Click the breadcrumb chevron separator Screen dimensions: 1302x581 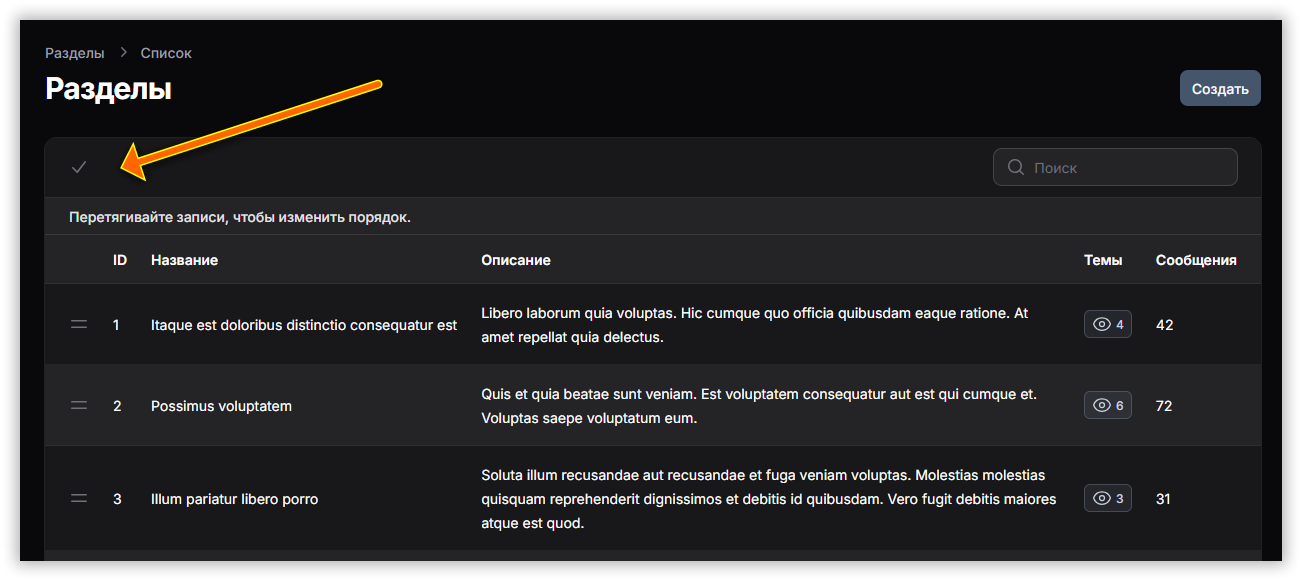[x=123, y=53]
